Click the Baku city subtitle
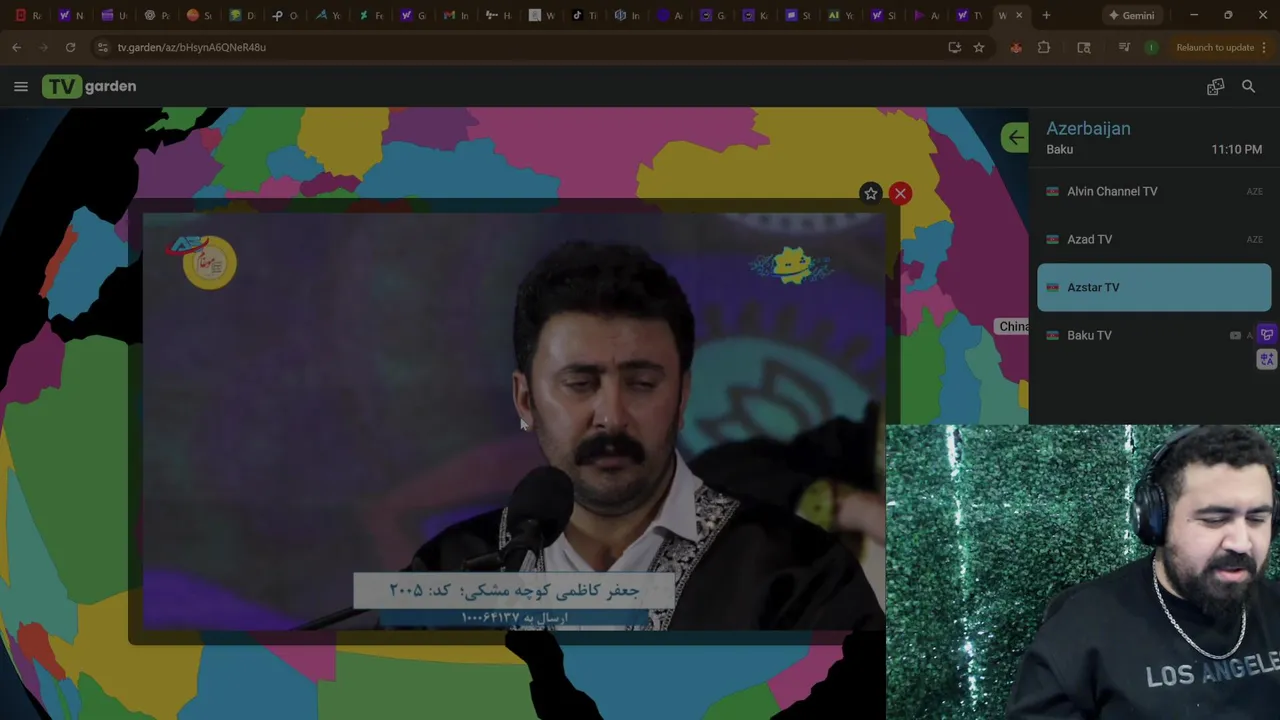This screenshot has width=1280, height=720. [1059, 149]
